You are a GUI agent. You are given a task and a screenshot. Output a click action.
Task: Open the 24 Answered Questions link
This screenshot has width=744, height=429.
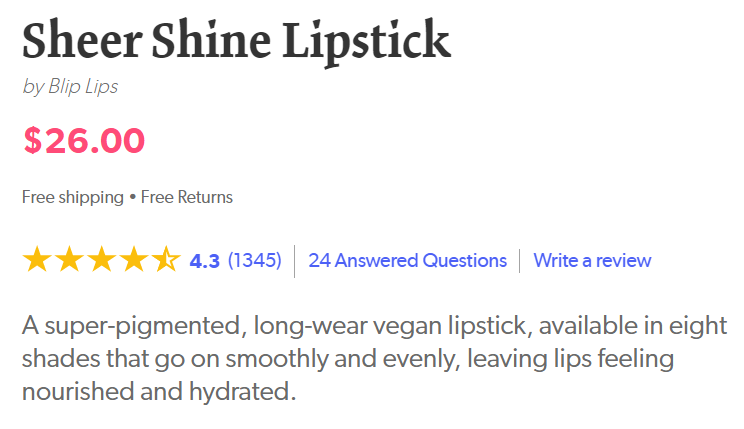pyautogui.click(x=408, y=261)
